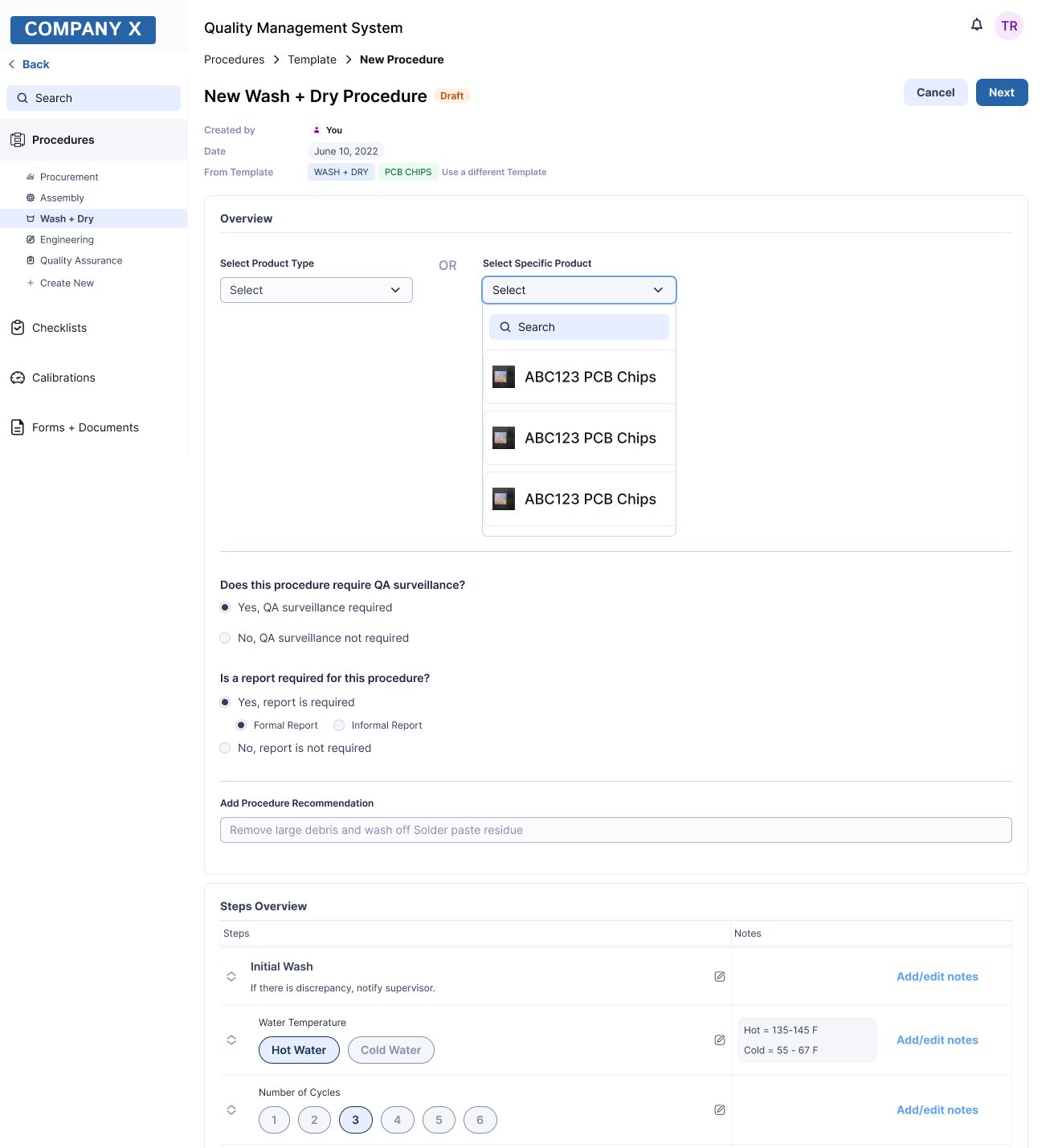The height and width of the screenshot is (1148, 1054).
Task: Click Add/edit notes for Initial Wash
Action: pos(938,977)
